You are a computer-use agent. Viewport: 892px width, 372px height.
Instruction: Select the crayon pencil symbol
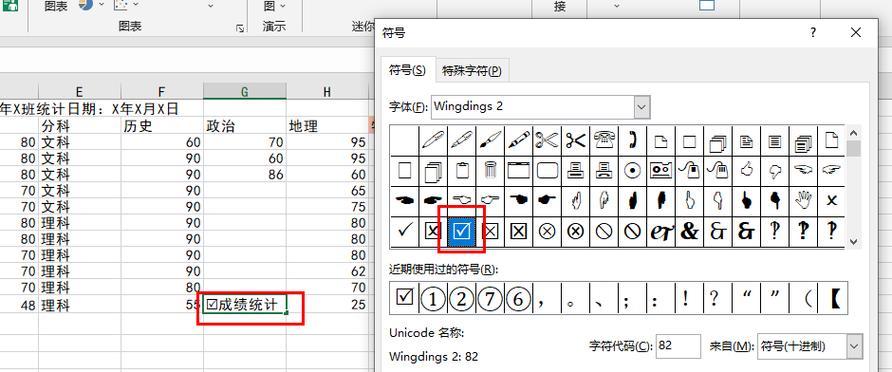[518, 140]
